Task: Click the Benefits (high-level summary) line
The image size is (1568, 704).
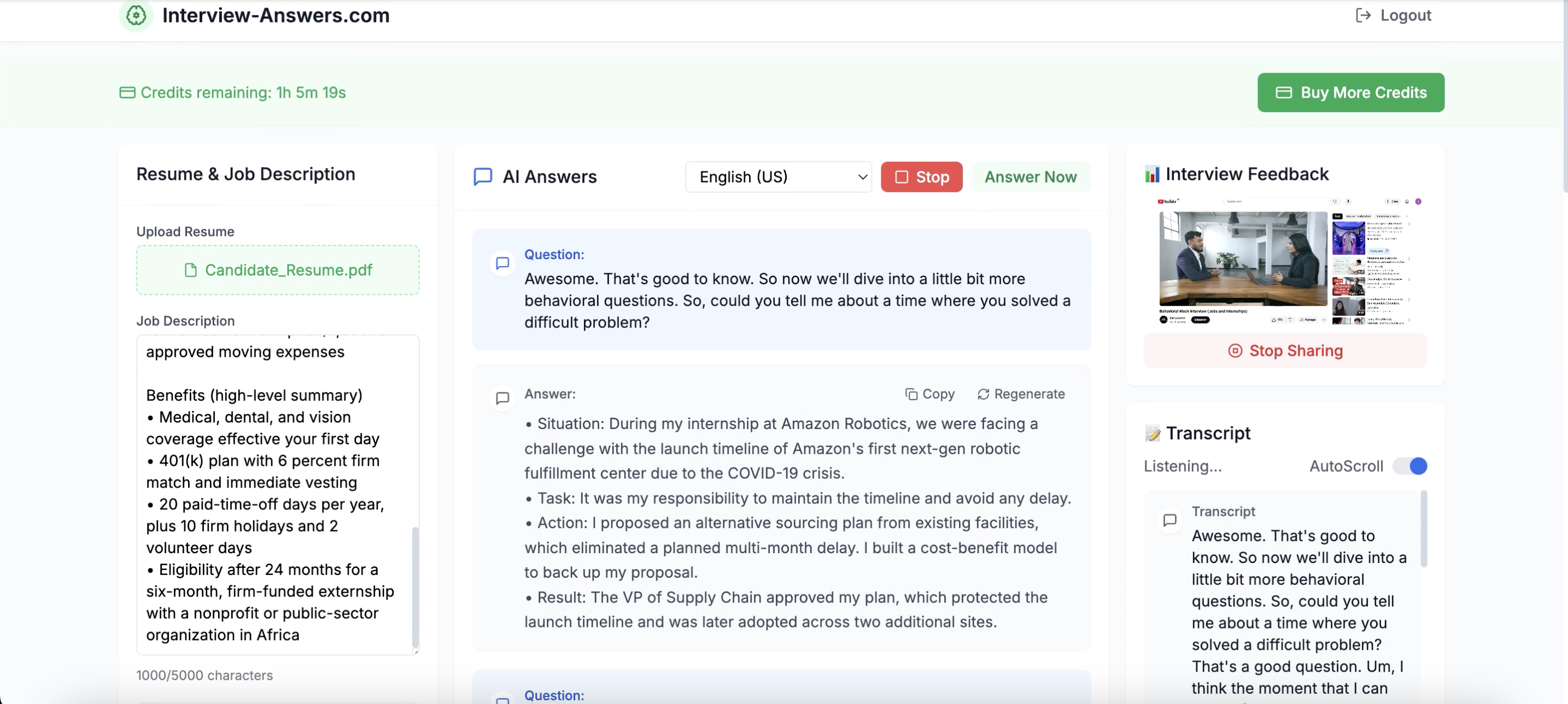Action: tap(254, 396)
